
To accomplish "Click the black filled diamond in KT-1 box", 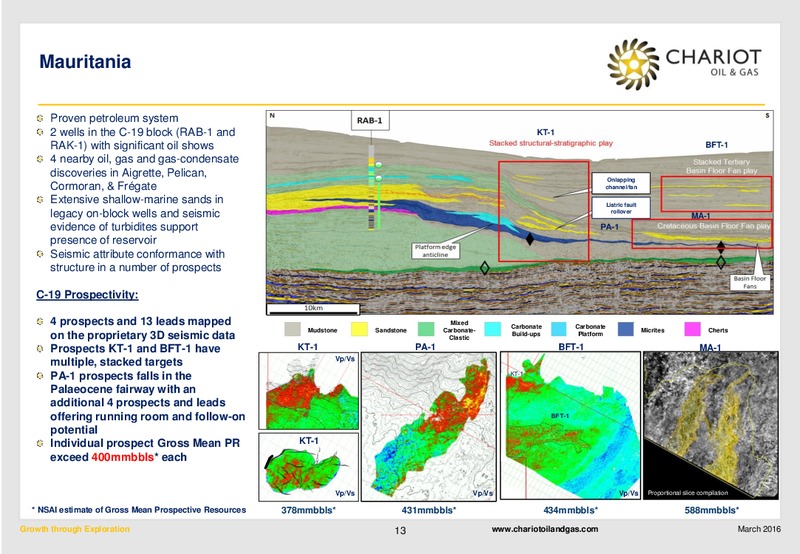I will [x=530, y=239].
